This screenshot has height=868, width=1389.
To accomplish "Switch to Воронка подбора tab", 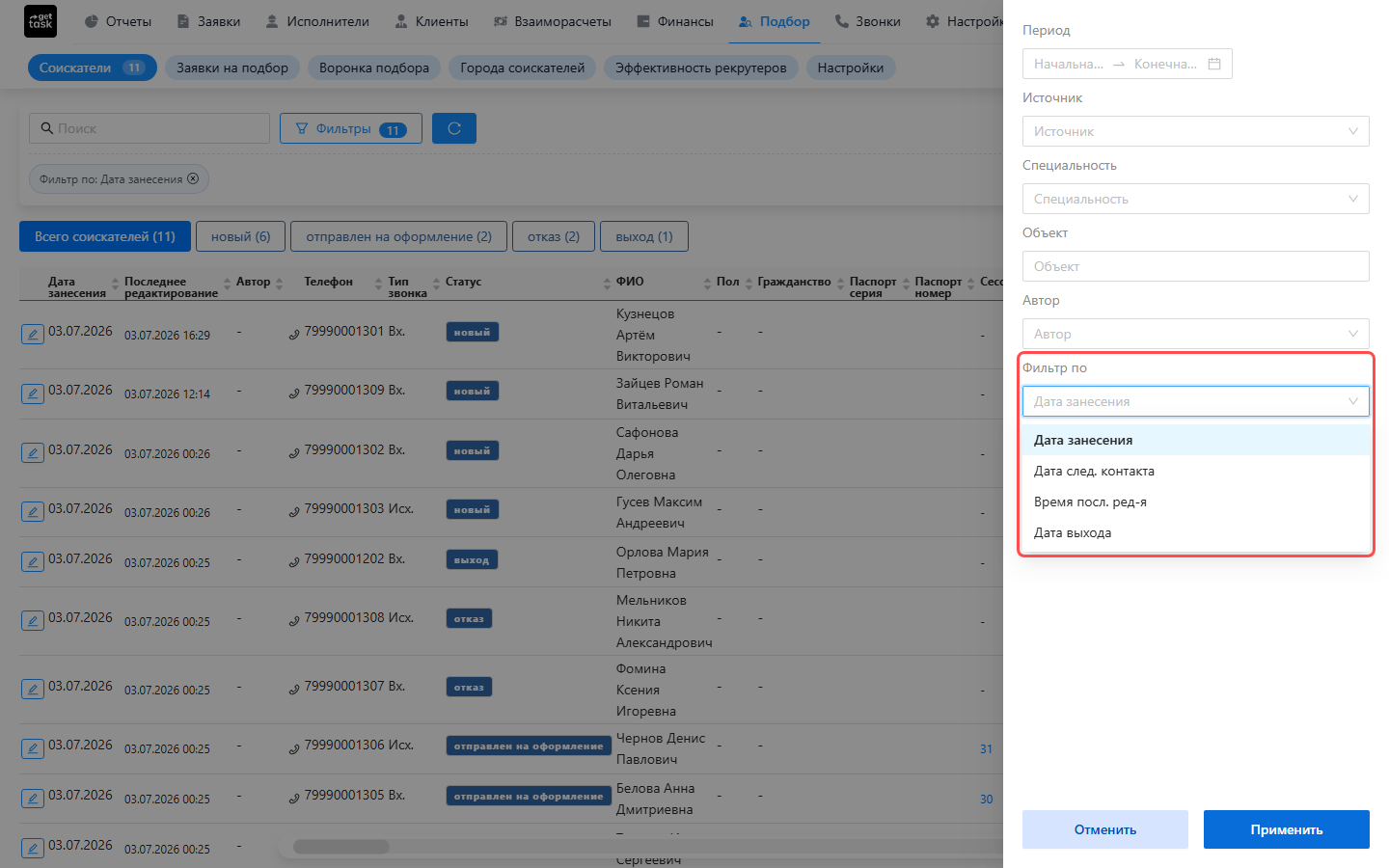I will (374, 68).
